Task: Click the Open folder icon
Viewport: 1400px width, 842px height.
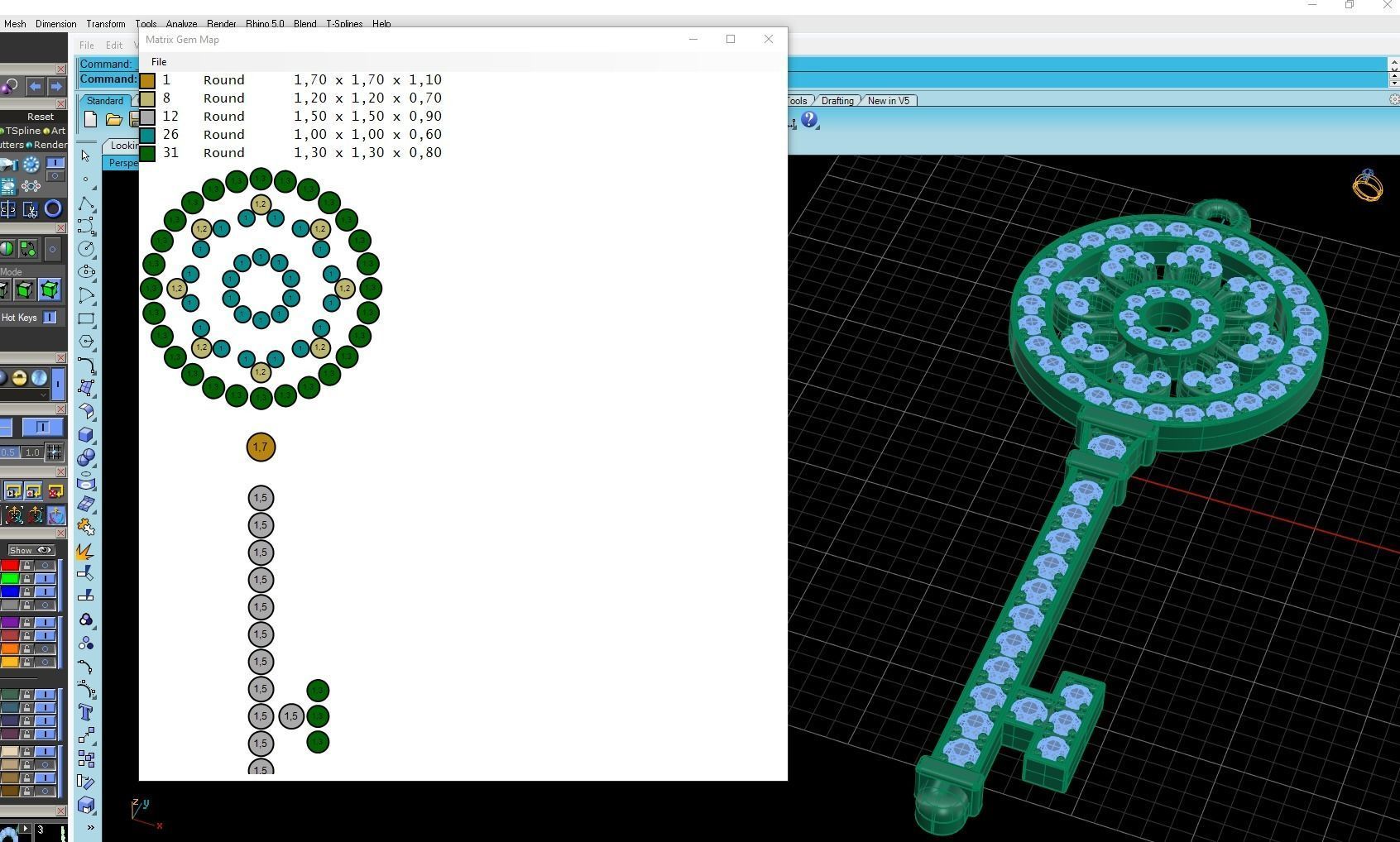Action: (x=113, y=120)
